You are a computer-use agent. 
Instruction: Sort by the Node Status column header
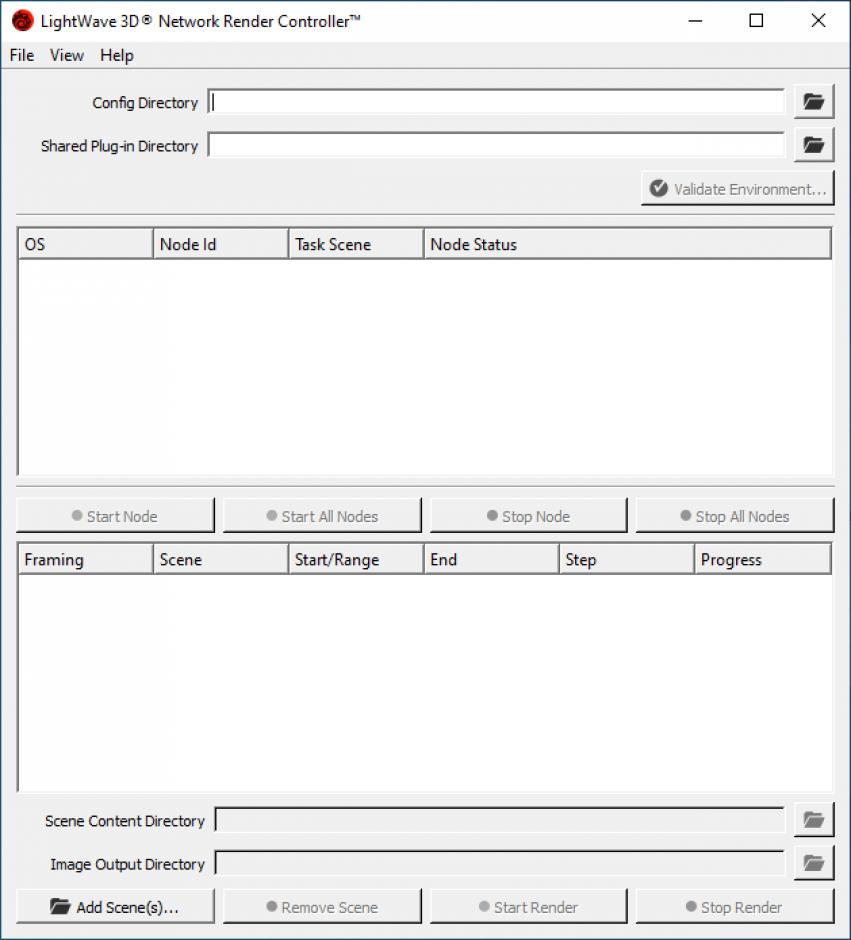click(626, 244)
